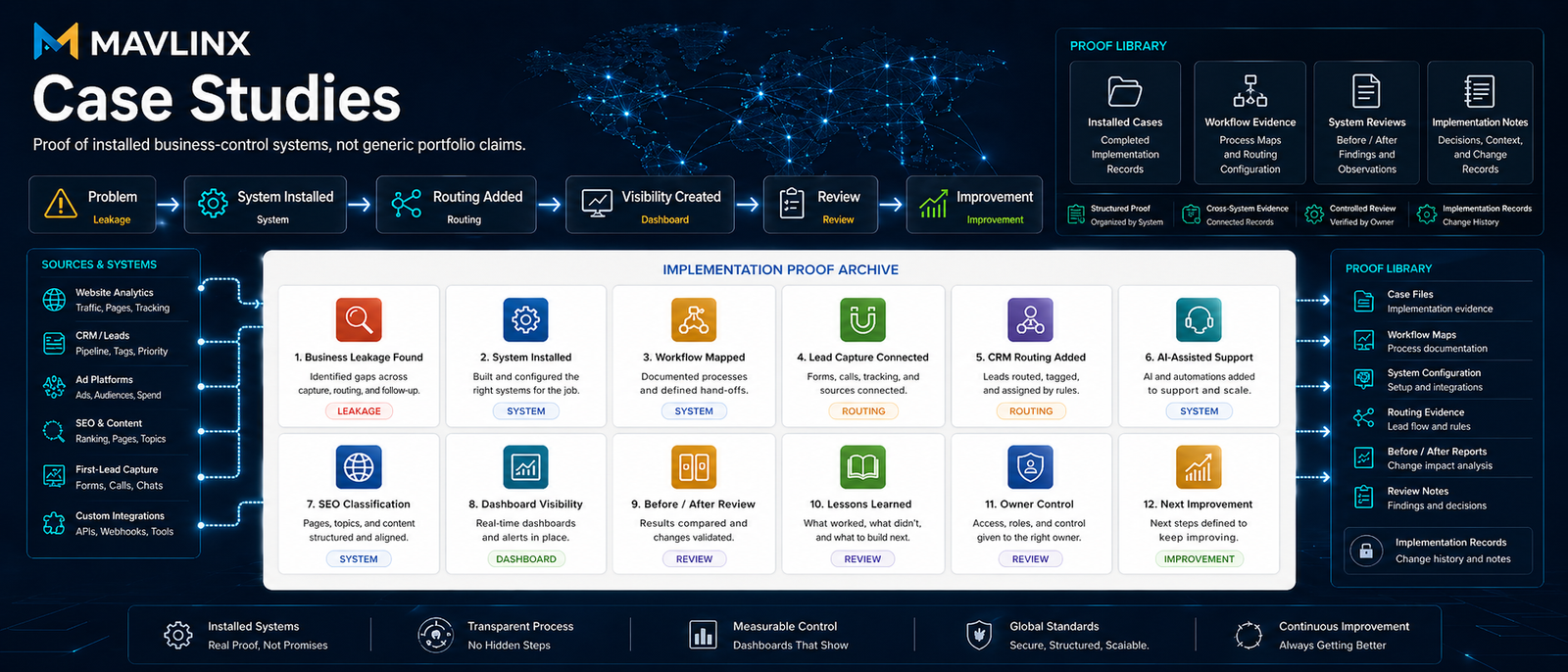Screen dimensions: 1568x672
Task: Click the Problem warning triangle icon
Action: click(x=61, y=204)
